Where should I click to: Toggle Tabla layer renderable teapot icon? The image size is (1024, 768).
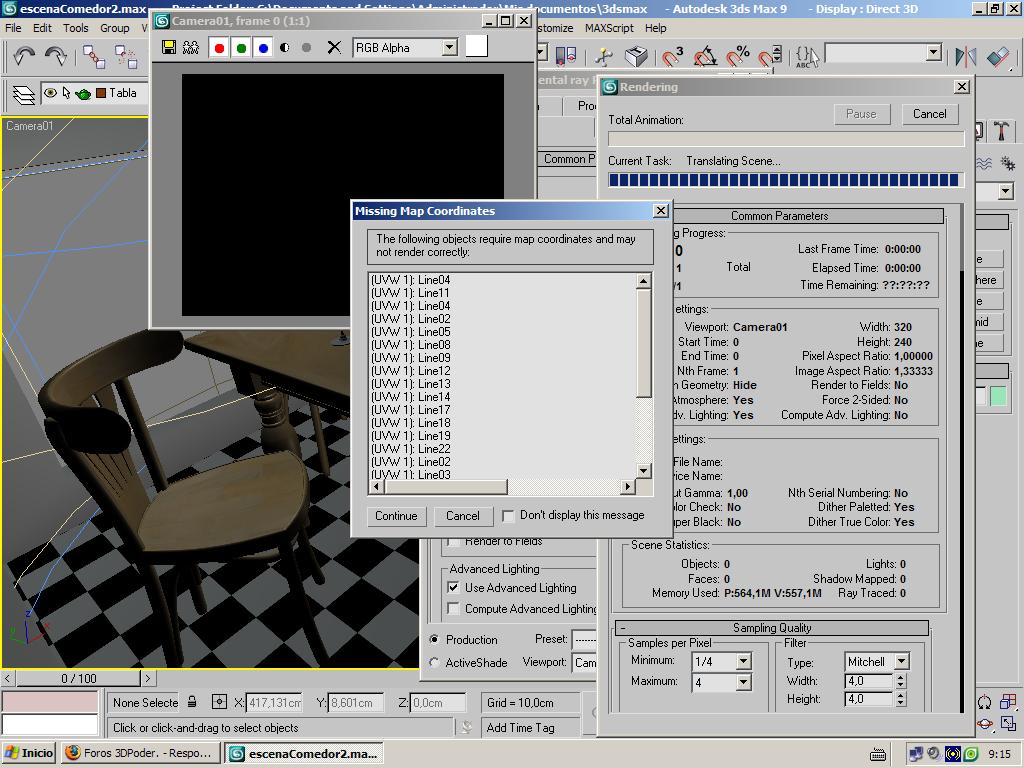pos(83,93)
